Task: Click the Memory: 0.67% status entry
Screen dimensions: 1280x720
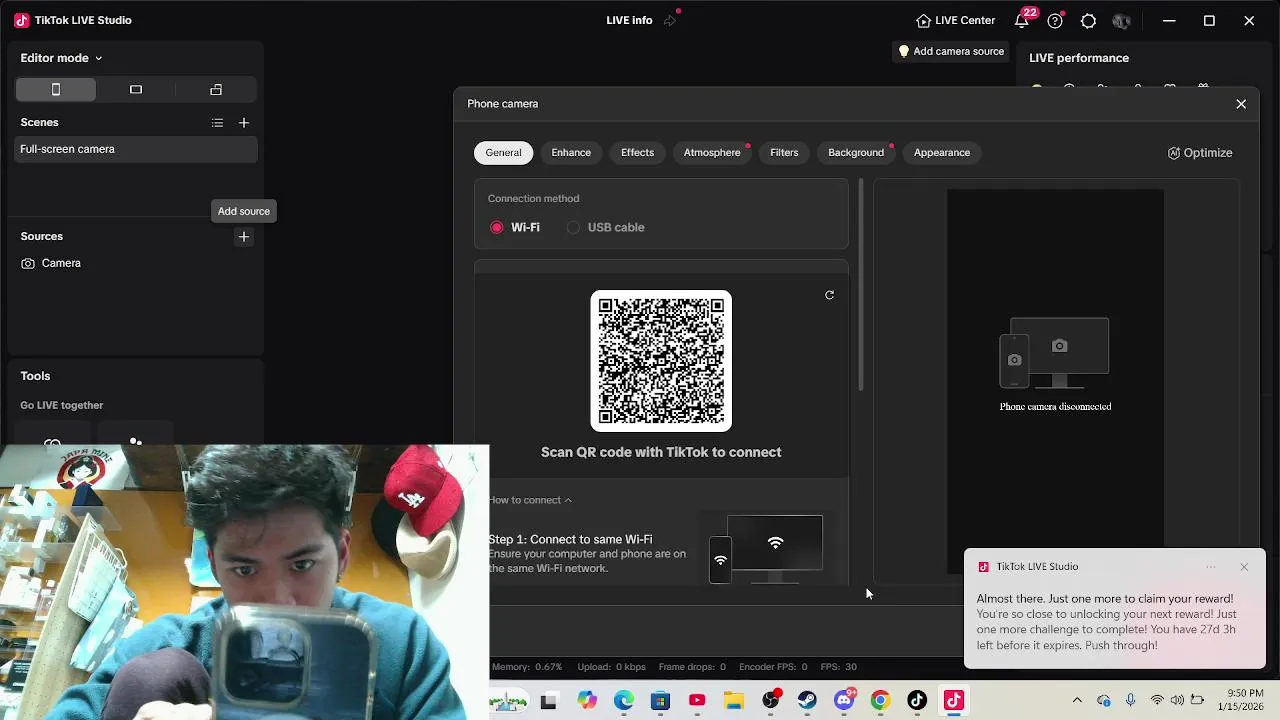Action: click(527, 667)
